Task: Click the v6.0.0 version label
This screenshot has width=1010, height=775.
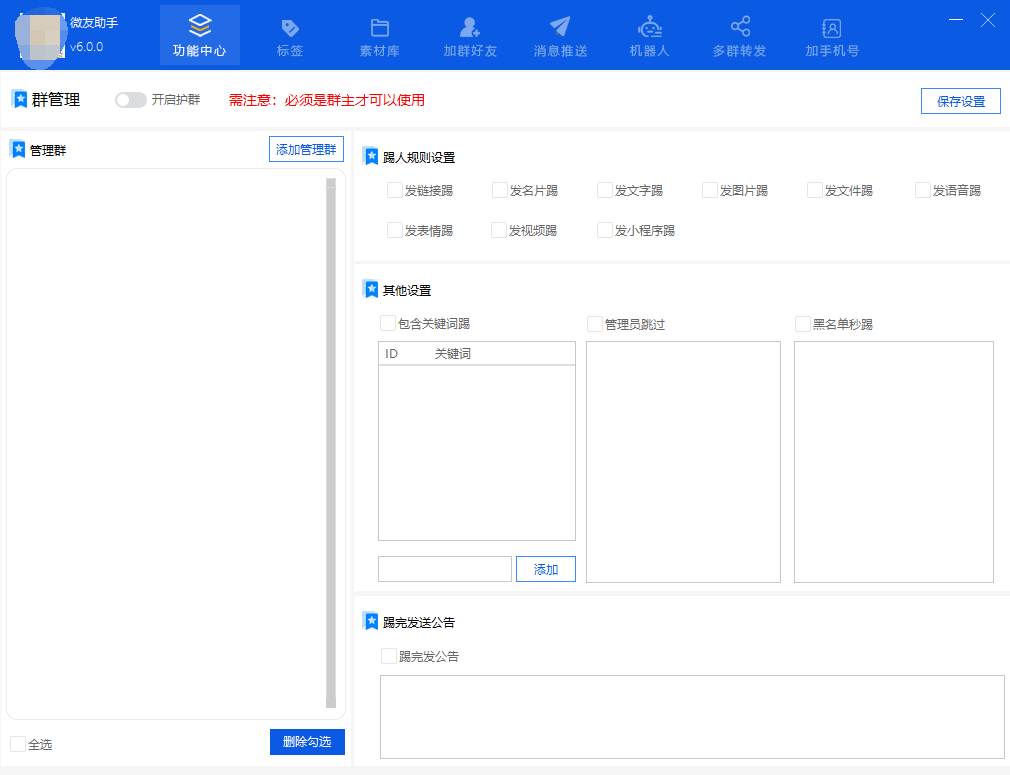Action: [86, 46]
